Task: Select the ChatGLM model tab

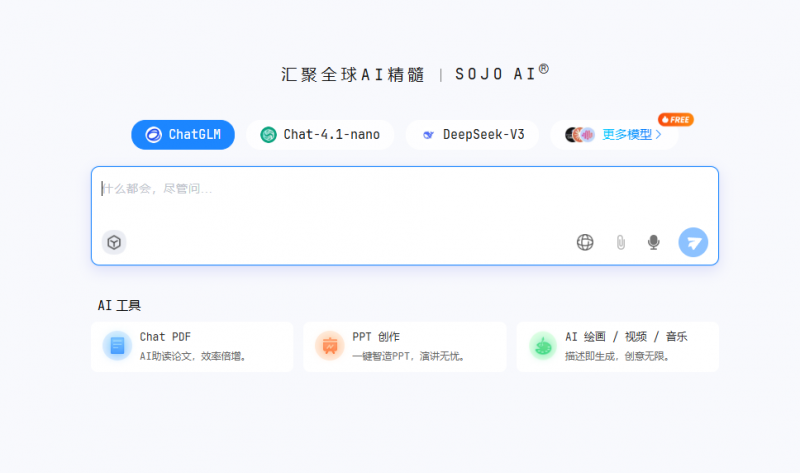Action: [183, 135]
